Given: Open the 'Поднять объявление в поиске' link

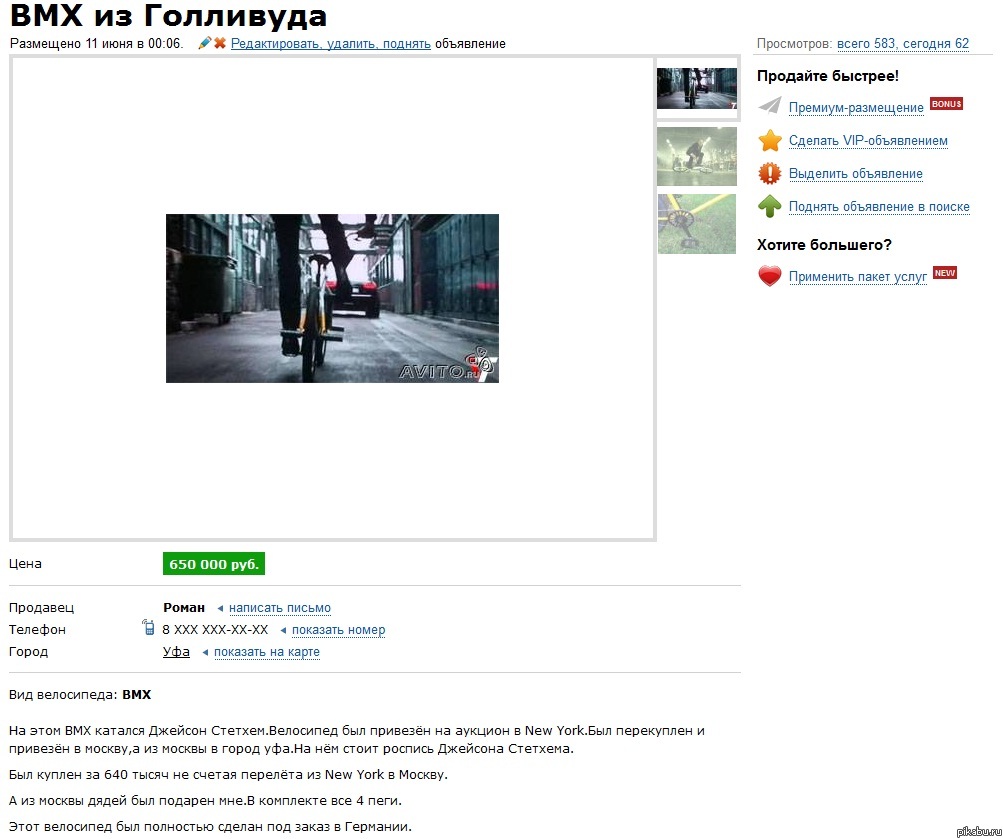Looking at the screenshot, I should (879, 207).
